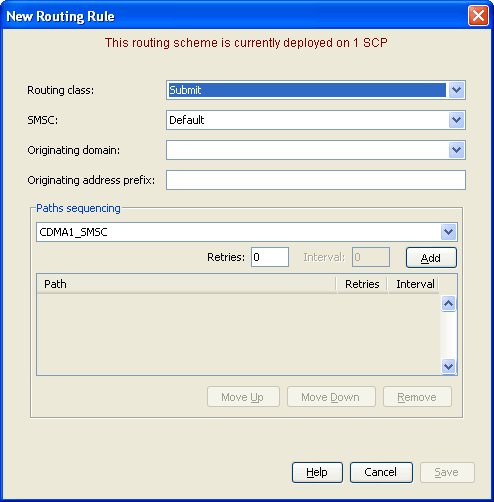
Task: Click the Default SMSC value
Action: pos(187,120)
